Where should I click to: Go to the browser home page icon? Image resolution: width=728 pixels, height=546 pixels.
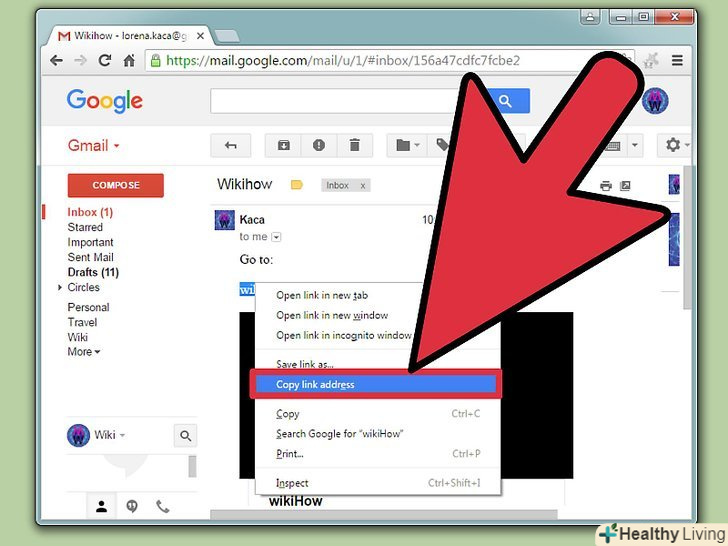129,60
